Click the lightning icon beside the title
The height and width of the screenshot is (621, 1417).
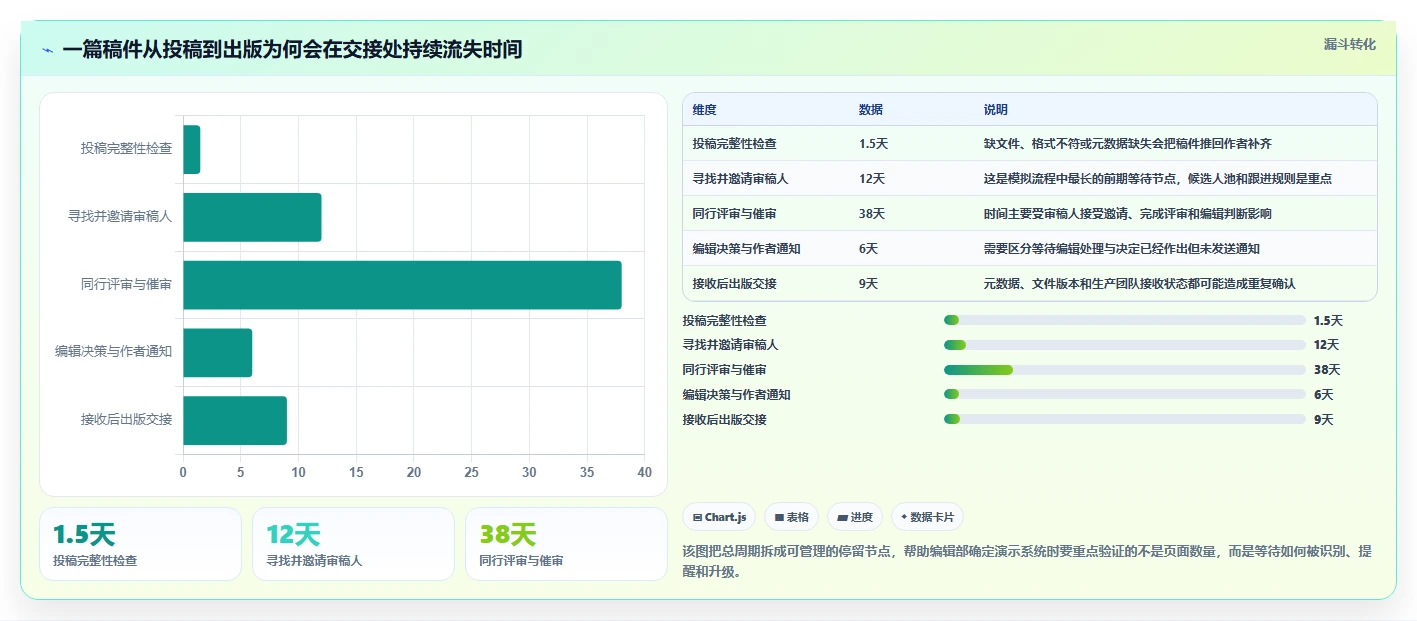[48, 50]
